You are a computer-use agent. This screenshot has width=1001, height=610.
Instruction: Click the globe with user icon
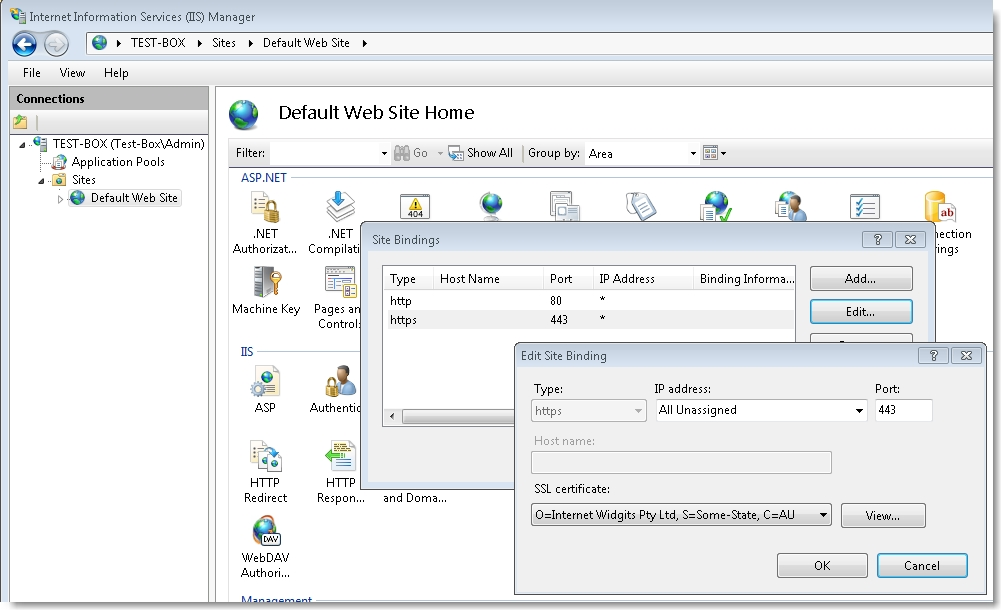coord(790,206)
